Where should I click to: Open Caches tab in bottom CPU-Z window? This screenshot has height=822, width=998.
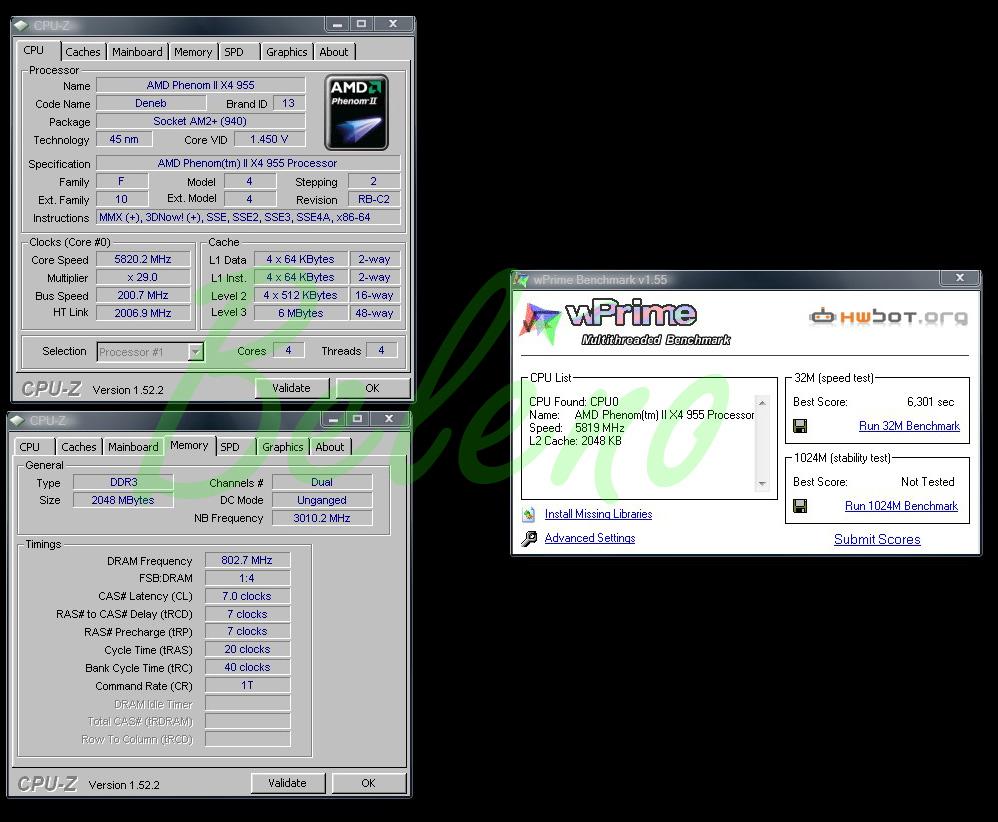click(x=79, y=447)
